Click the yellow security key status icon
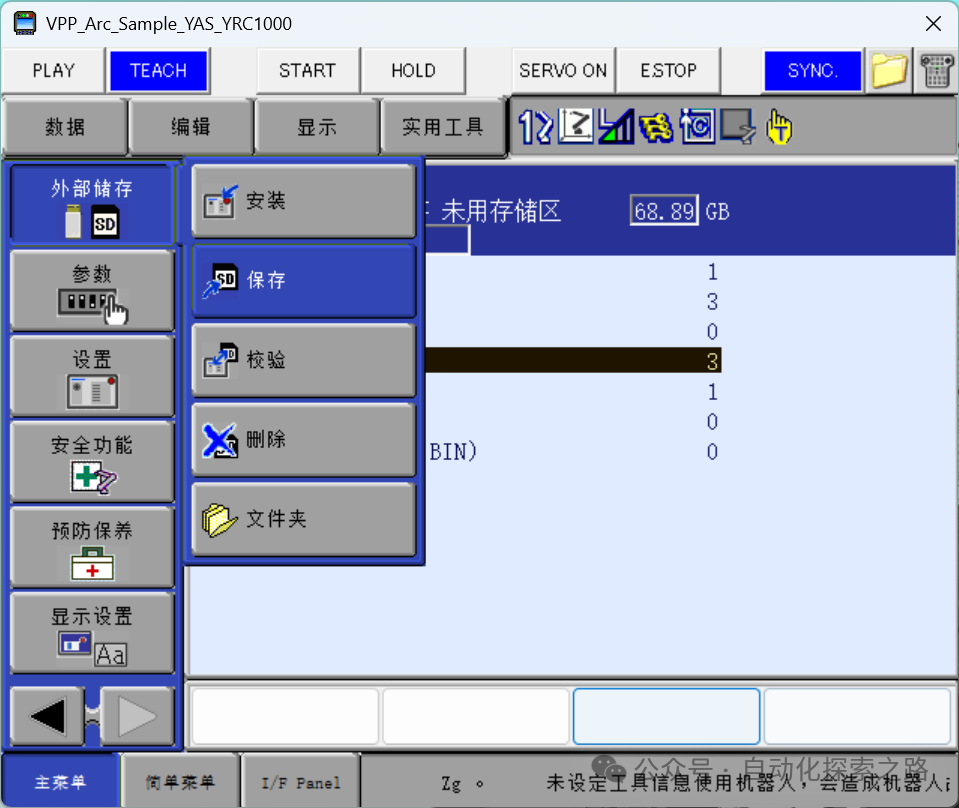 click(656, 127)
